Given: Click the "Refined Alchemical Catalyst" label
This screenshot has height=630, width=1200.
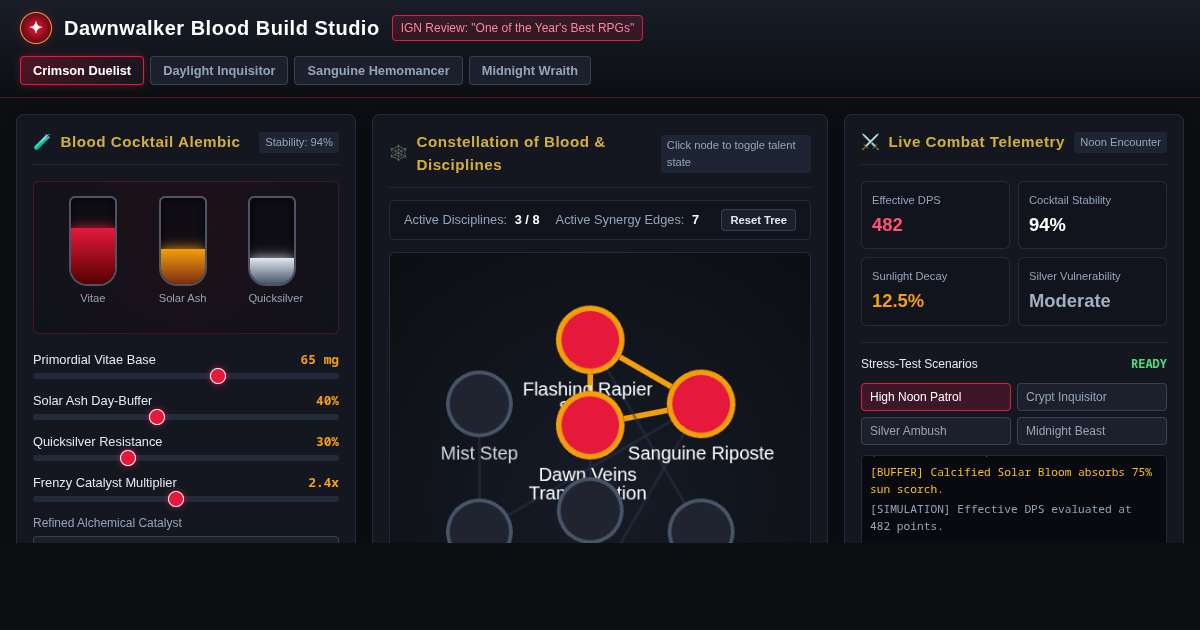Looking at the screenshot, I should 107,523.
